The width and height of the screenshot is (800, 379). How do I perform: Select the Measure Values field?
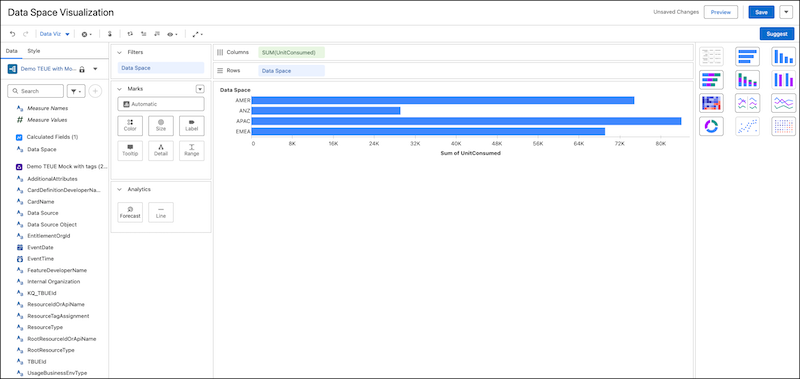pos(47,120)
